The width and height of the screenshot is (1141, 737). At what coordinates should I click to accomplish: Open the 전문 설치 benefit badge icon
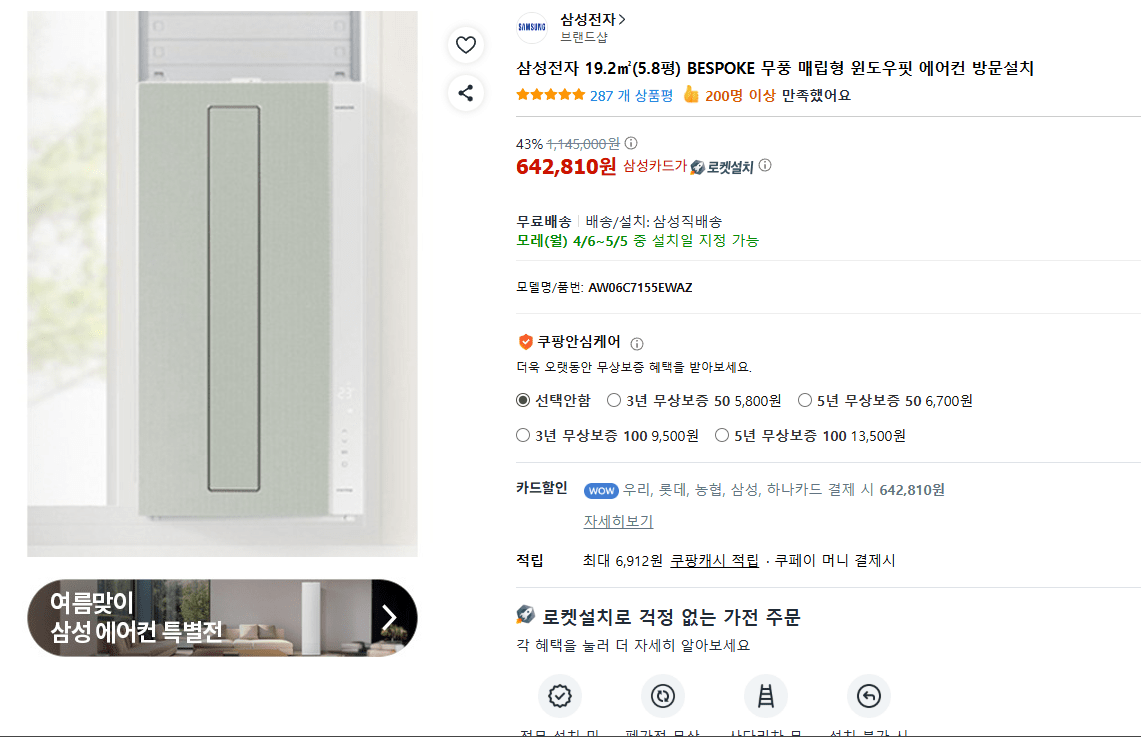point(560,696)
